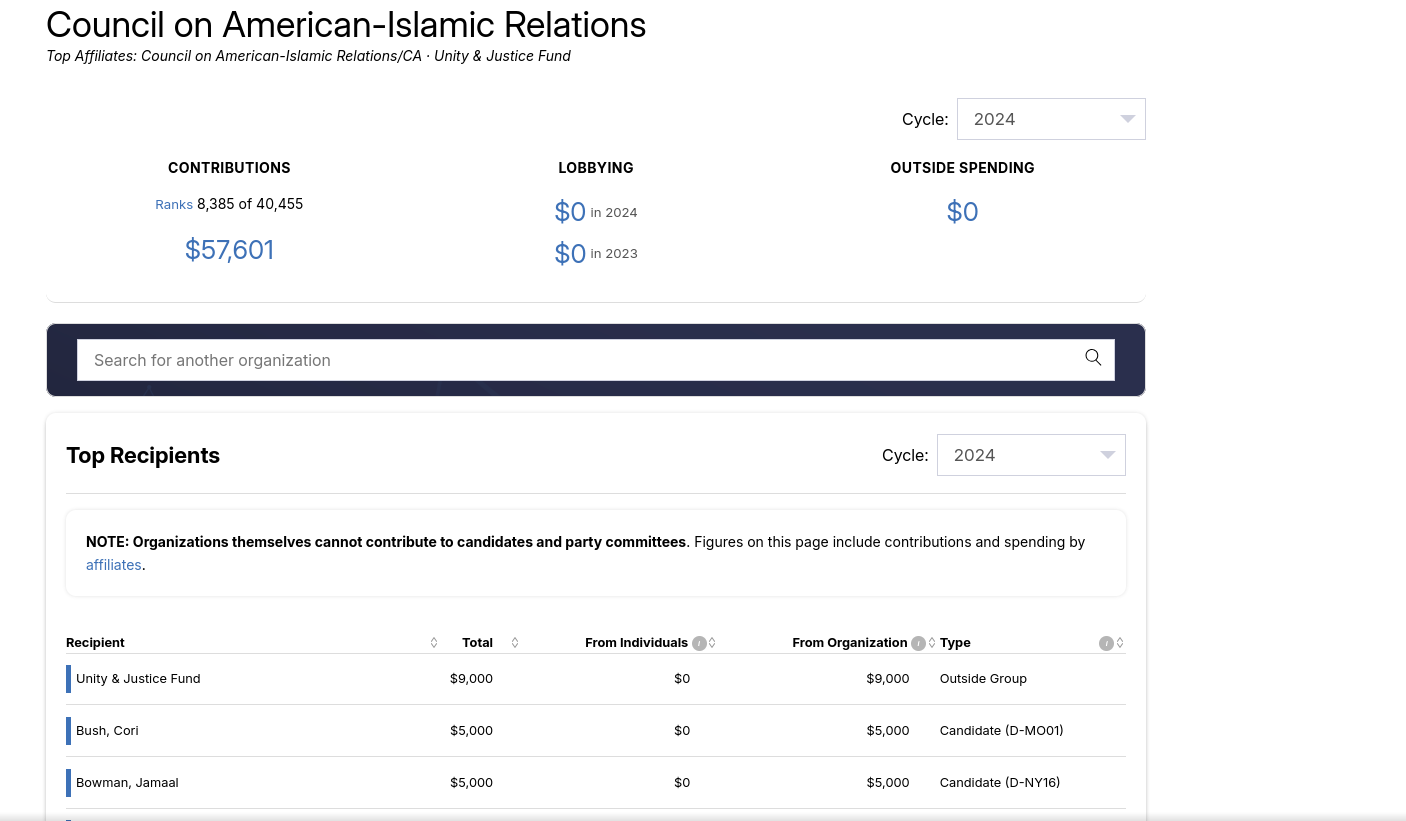Click the search magnifier icon
1406x821 pixels.
1093,358
